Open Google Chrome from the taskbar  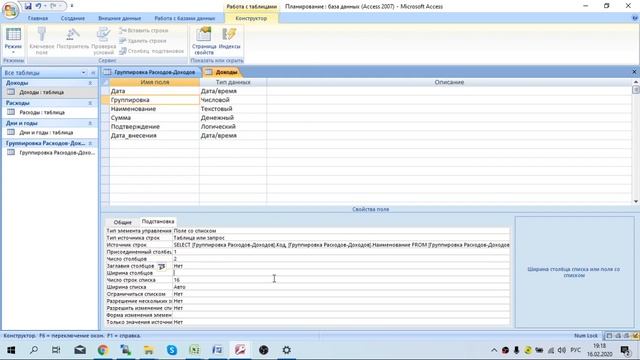(x=103, y=350)
